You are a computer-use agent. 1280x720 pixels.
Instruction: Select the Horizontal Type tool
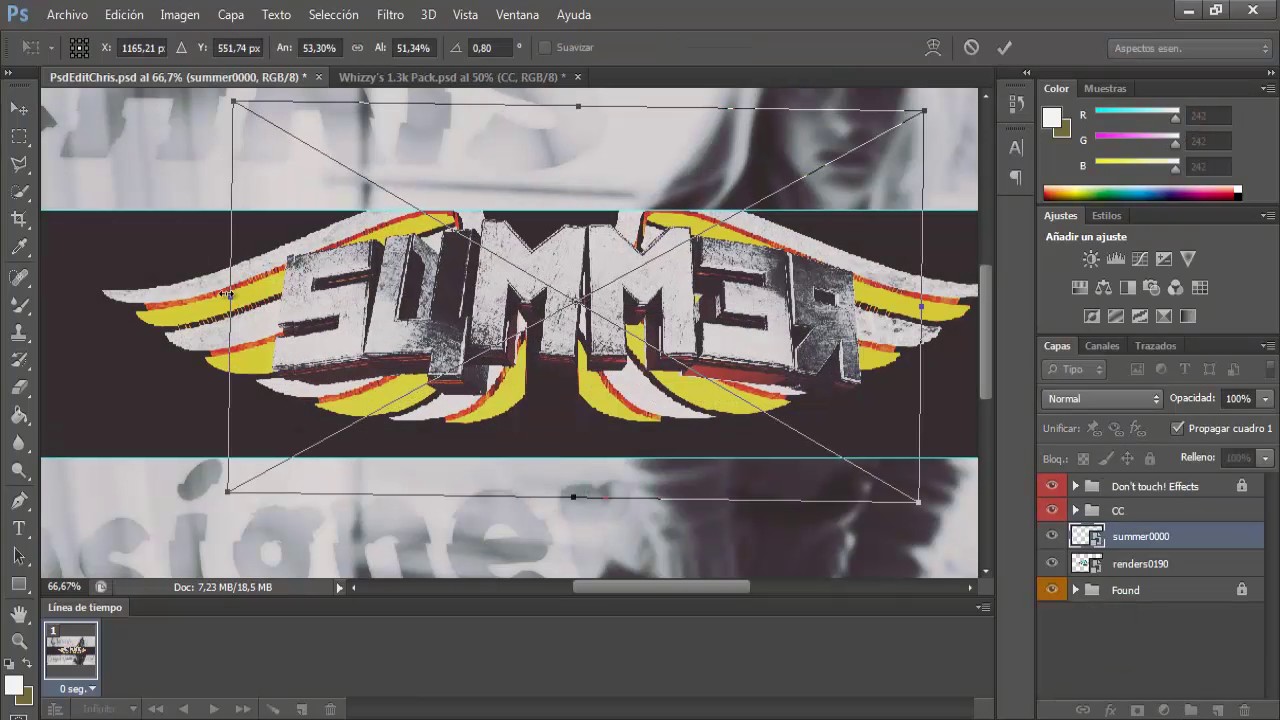(x=19, y=528)
